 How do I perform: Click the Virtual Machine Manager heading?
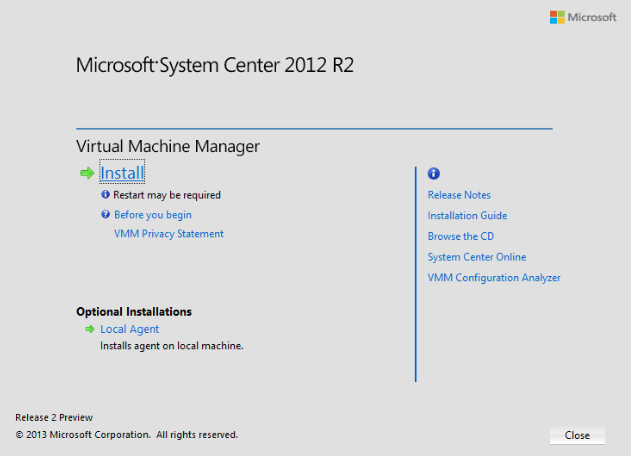(x=168, y=147)
